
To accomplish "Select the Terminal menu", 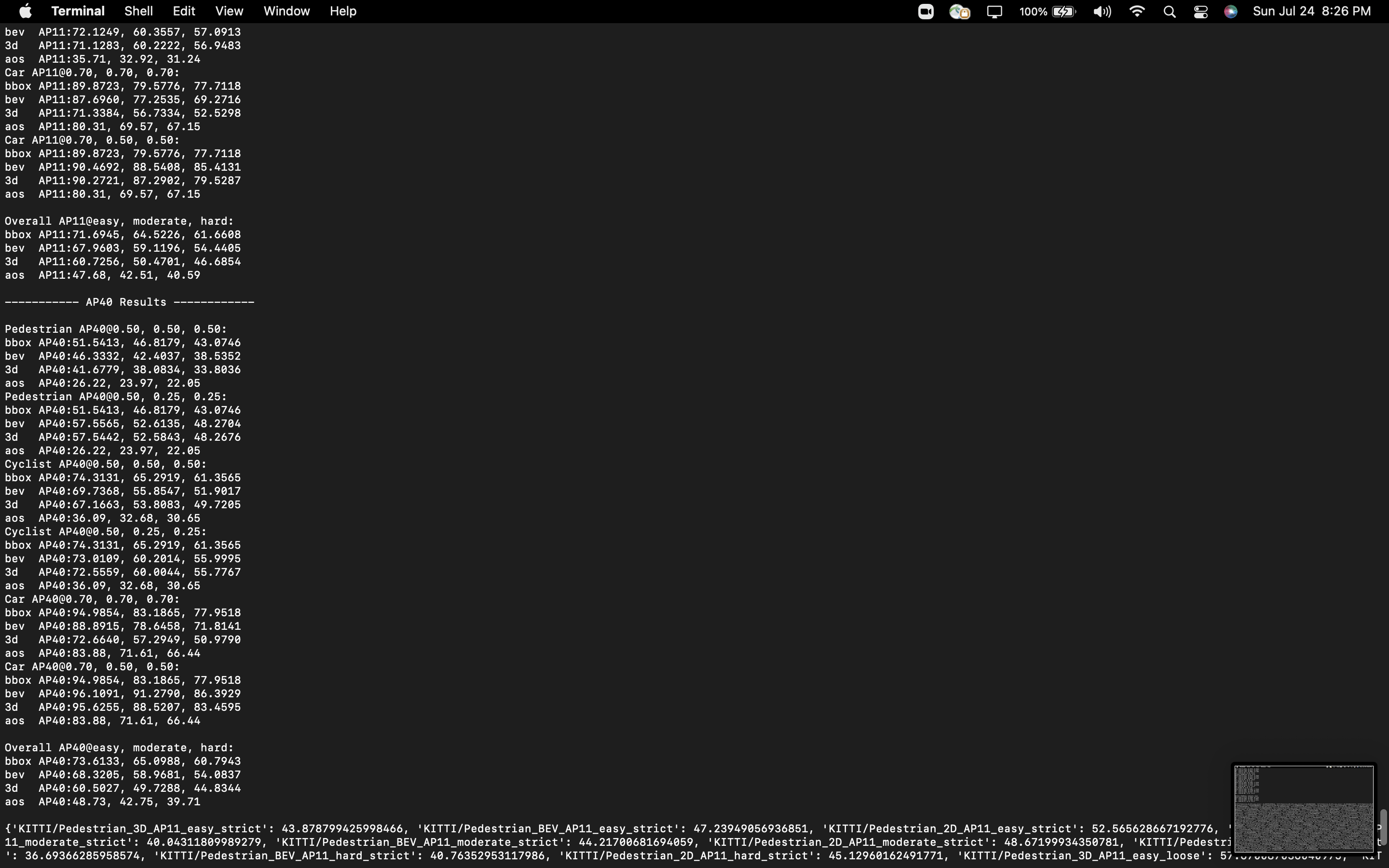I will [78, 11].
